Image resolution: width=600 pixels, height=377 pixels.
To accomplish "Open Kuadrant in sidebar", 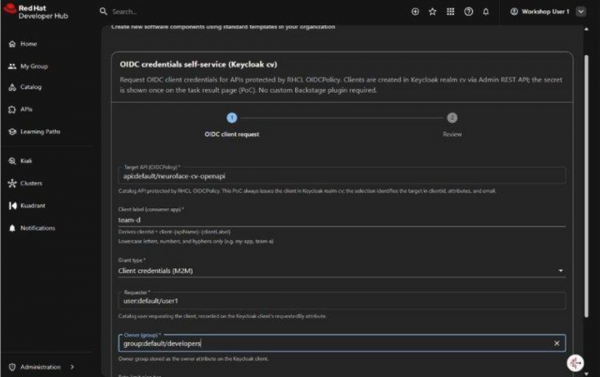I will pos(33,206).
